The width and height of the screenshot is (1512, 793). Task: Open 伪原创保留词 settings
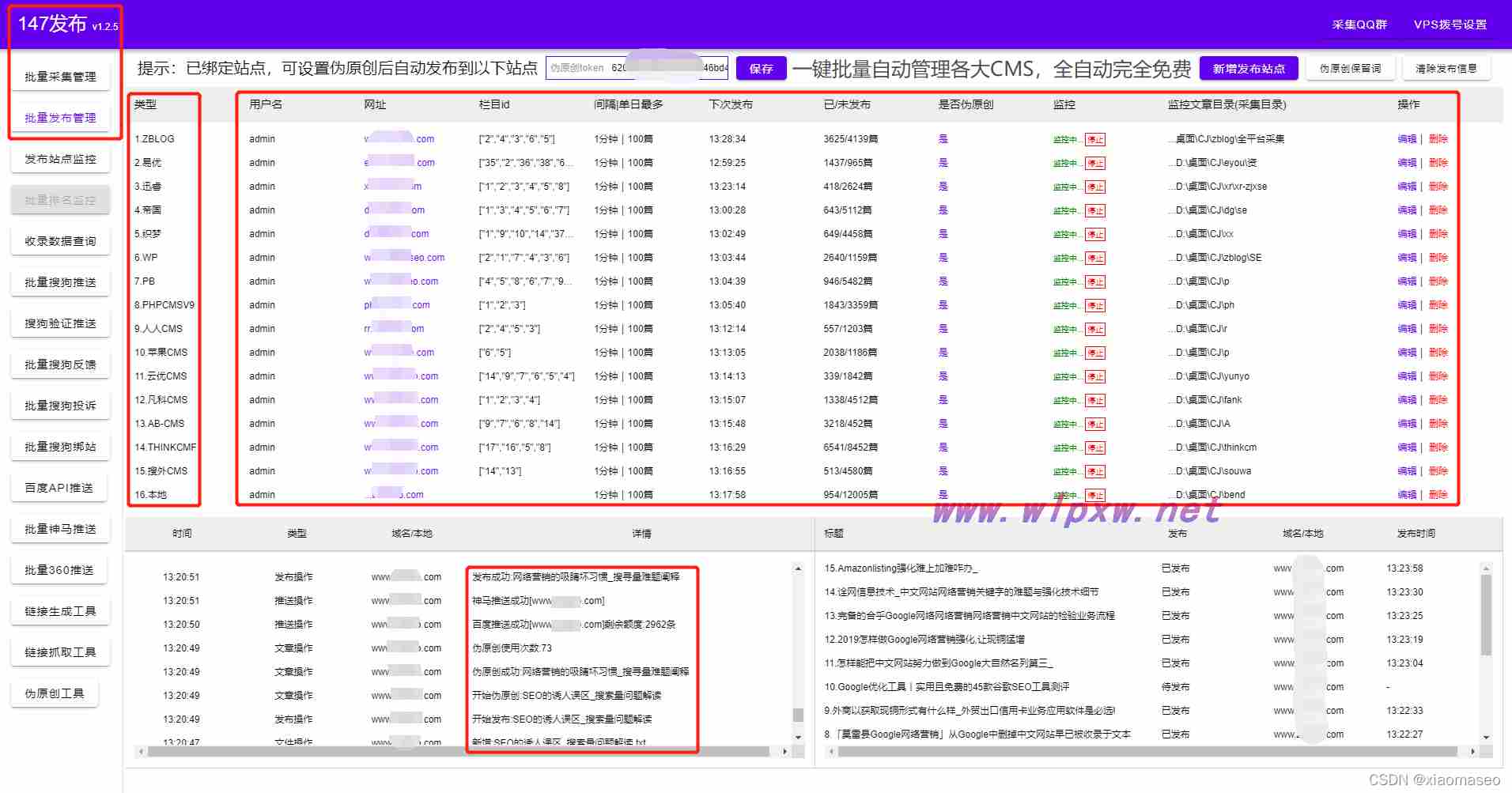(x=1351, y=69)
